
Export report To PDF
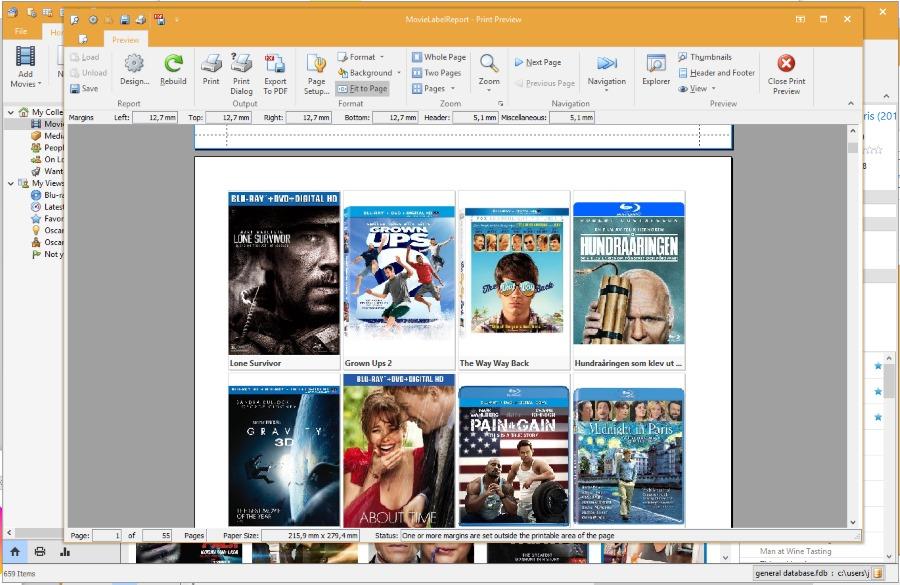point(275,73)
